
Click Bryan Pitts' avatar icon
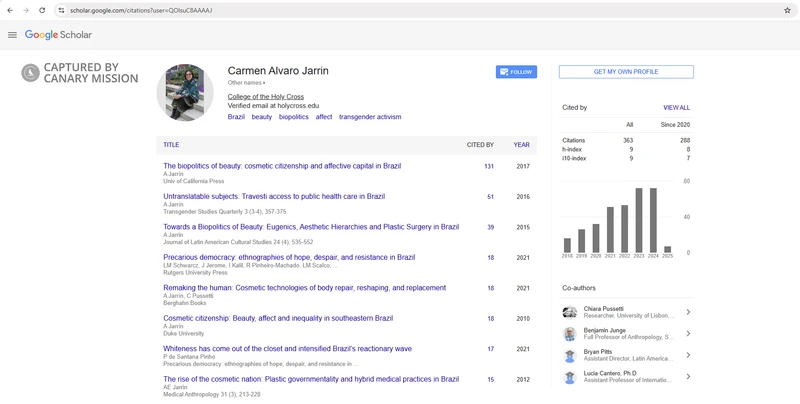click(569, 356)
